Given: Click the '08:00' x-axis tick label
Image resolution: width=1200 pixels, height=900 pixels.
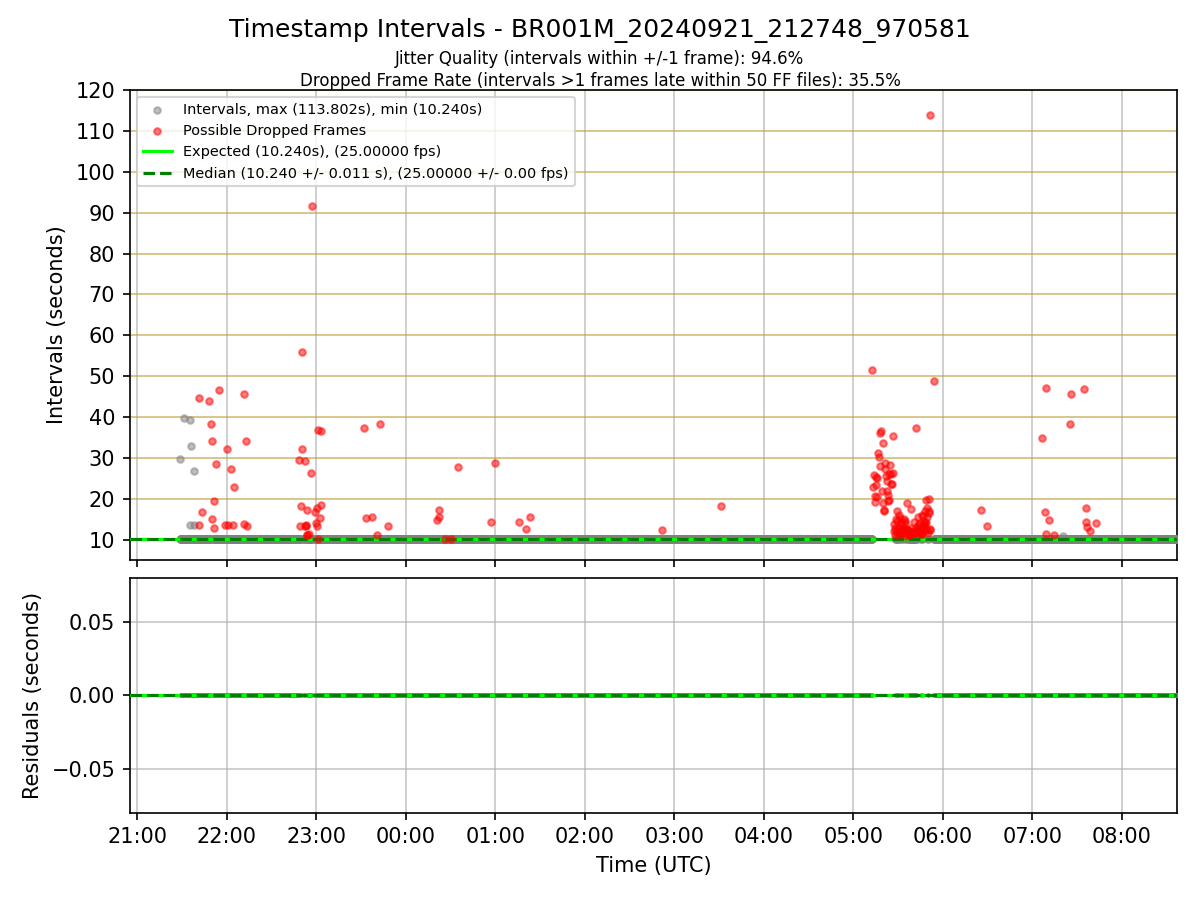Looking at the screenshot, I should (1122, 834).
